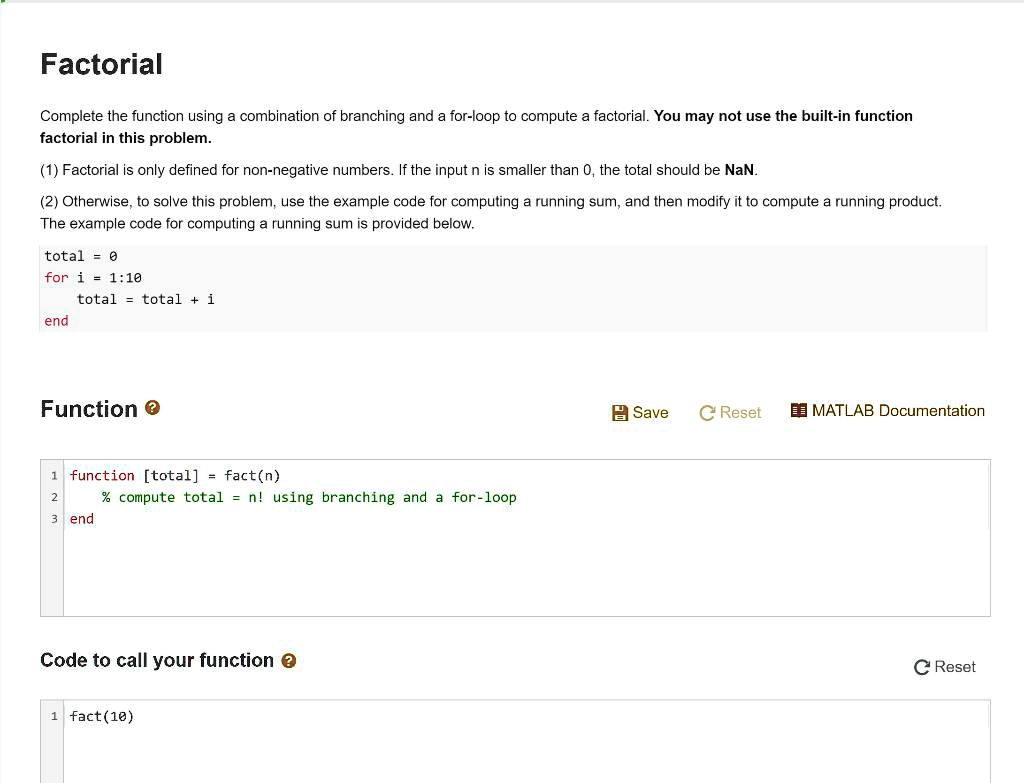Click the fact(10) call code line
The width and height of the screenshot is (1024, 783).
point(102,716)
